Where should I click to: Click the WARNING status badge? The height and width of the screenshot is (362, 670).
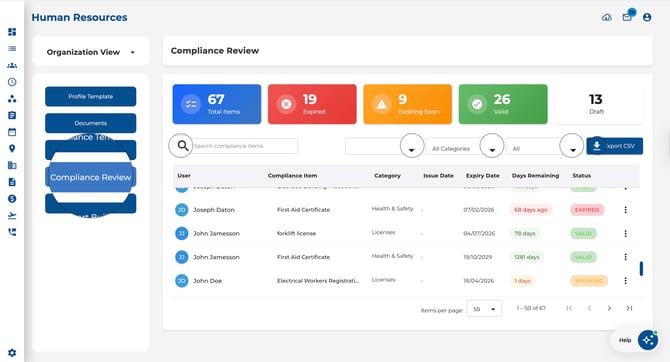(x=589, y=281)
